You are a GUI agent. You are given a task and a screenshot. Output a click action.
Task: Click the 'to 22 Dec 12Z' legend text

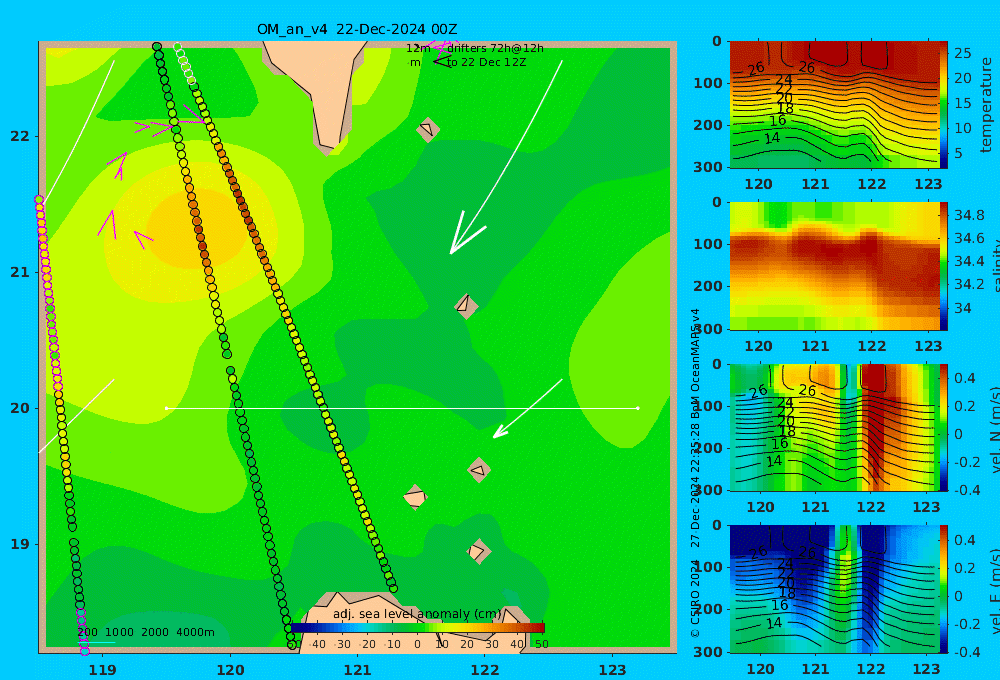[486, 63]
